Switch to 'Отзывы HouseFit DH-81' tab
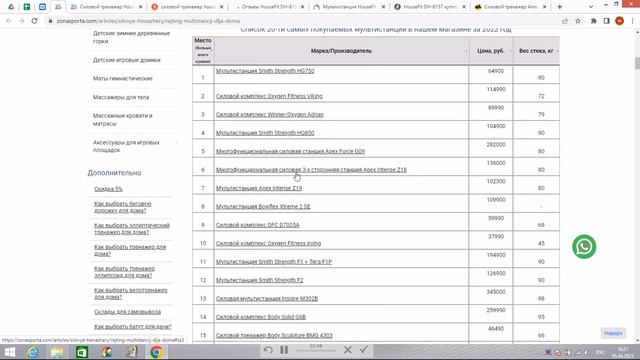Screen dimensions: 640x360 coord(269,7)
